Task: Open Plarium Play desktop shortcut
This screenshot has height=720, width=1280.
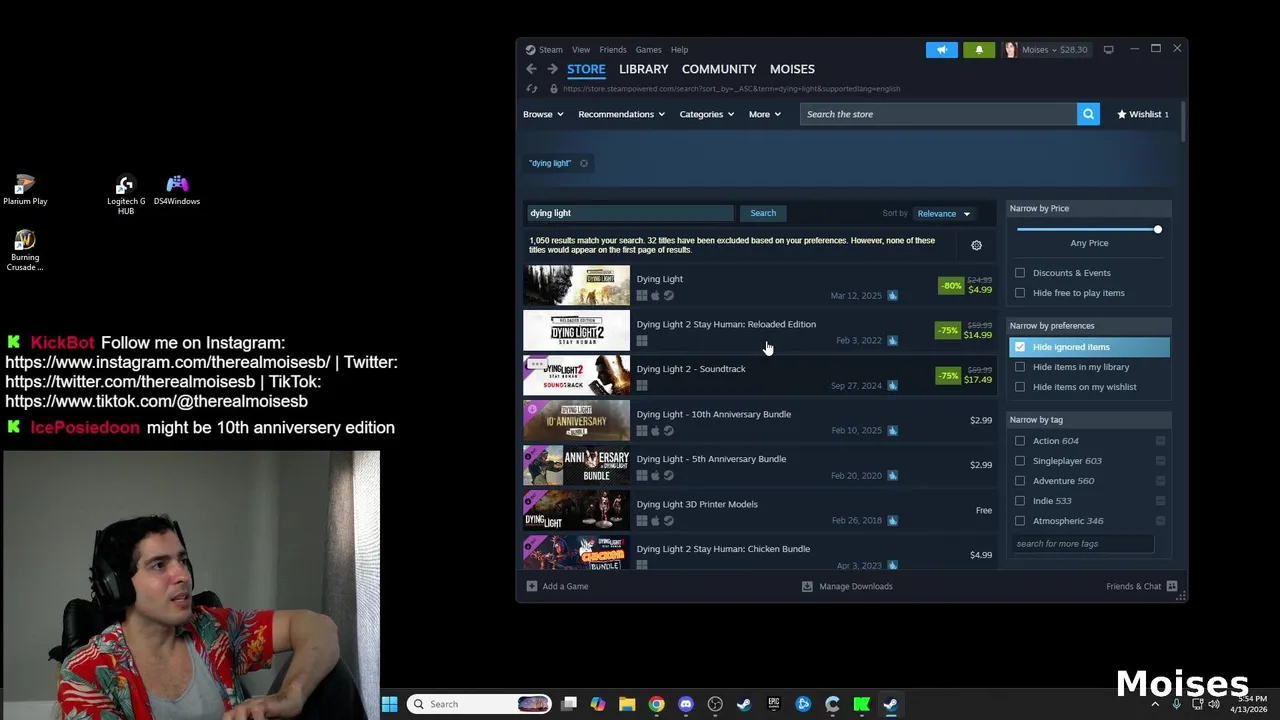Action: click(25, 190)
